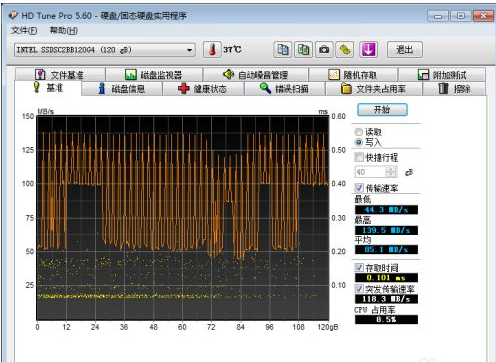Click the 开始 start button
496x362 pixels.
pyautogui.click(x=382, y=110)
